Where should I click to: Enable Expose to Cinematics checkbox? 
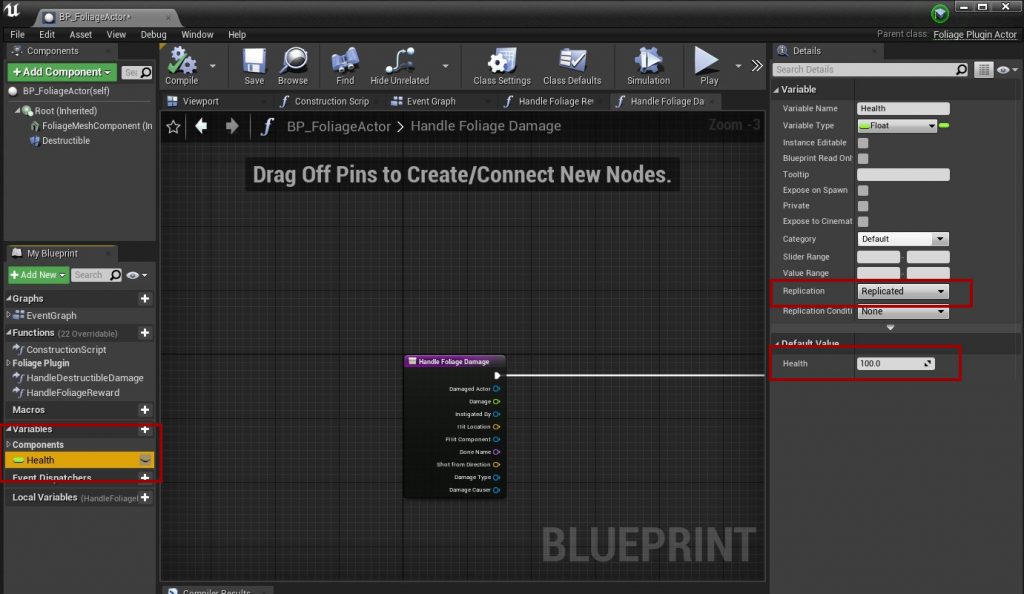(863, 221)
